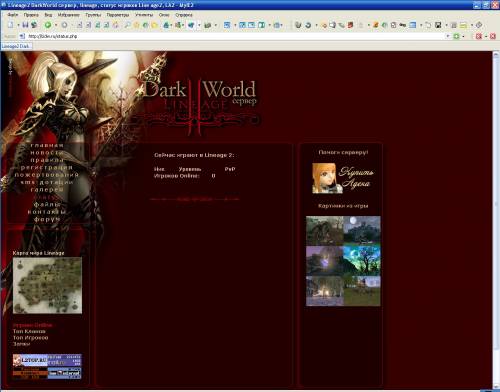Click the floppy disk Save icon

25,25
